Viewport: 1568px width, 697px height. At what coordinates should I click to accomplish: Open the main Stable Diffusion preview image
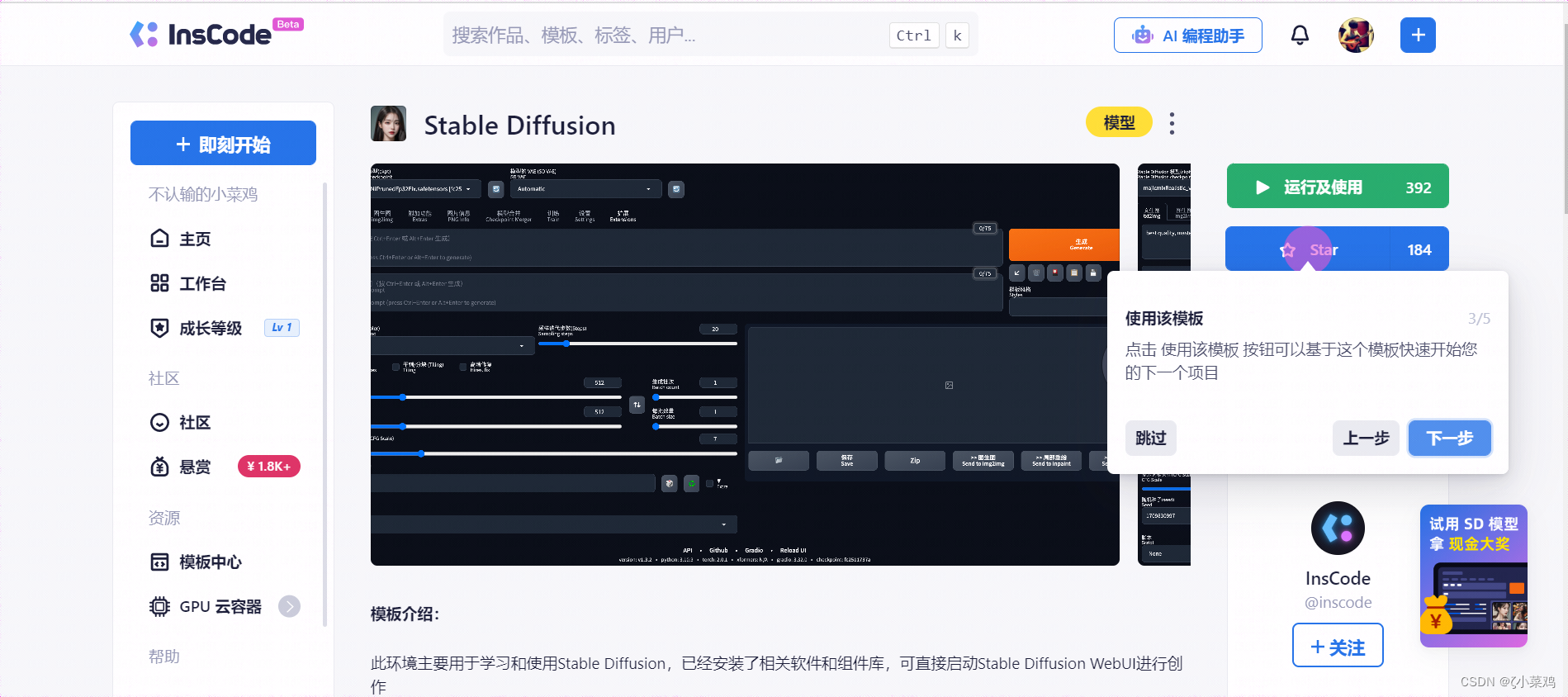click(x=745, y=364)
